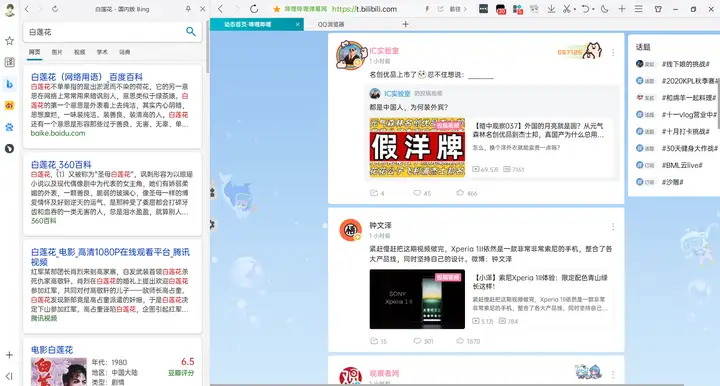Open the skin shirt icon in title bar
The width and height of the screenshot is (720, 386).
coord(658,9)
